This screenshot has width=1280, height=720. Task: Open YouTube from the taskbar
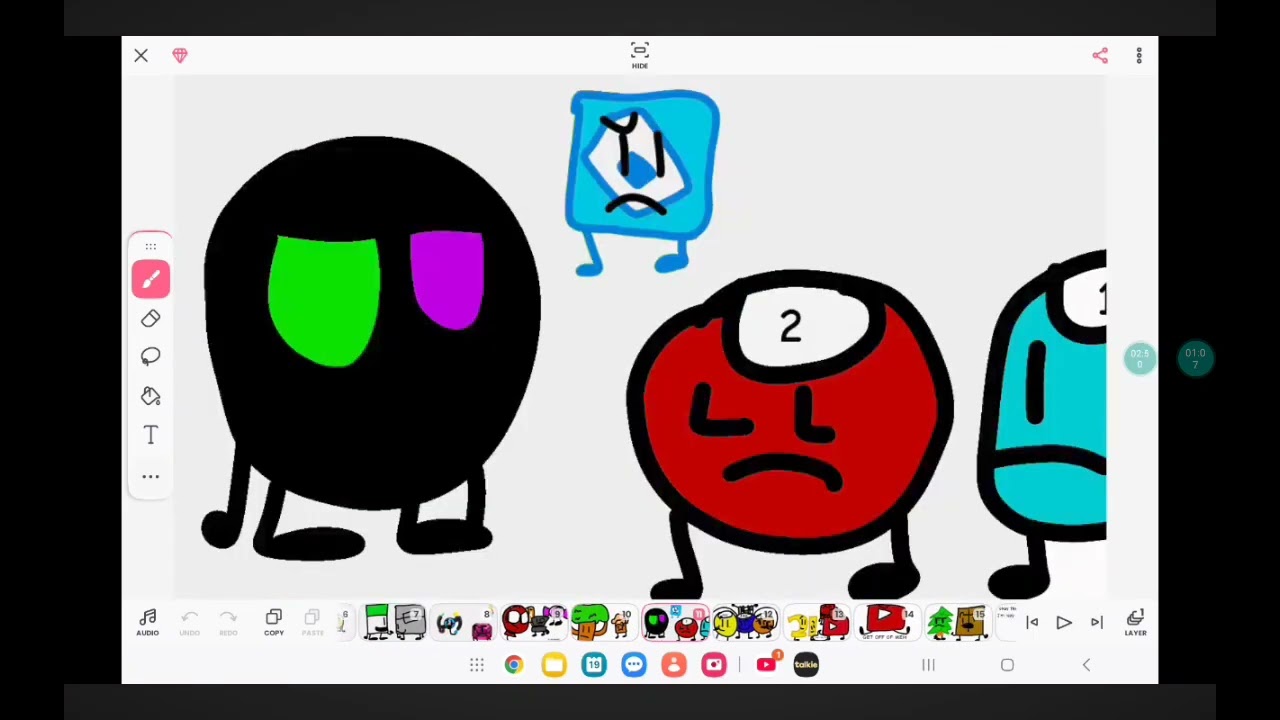click(767, 664)
